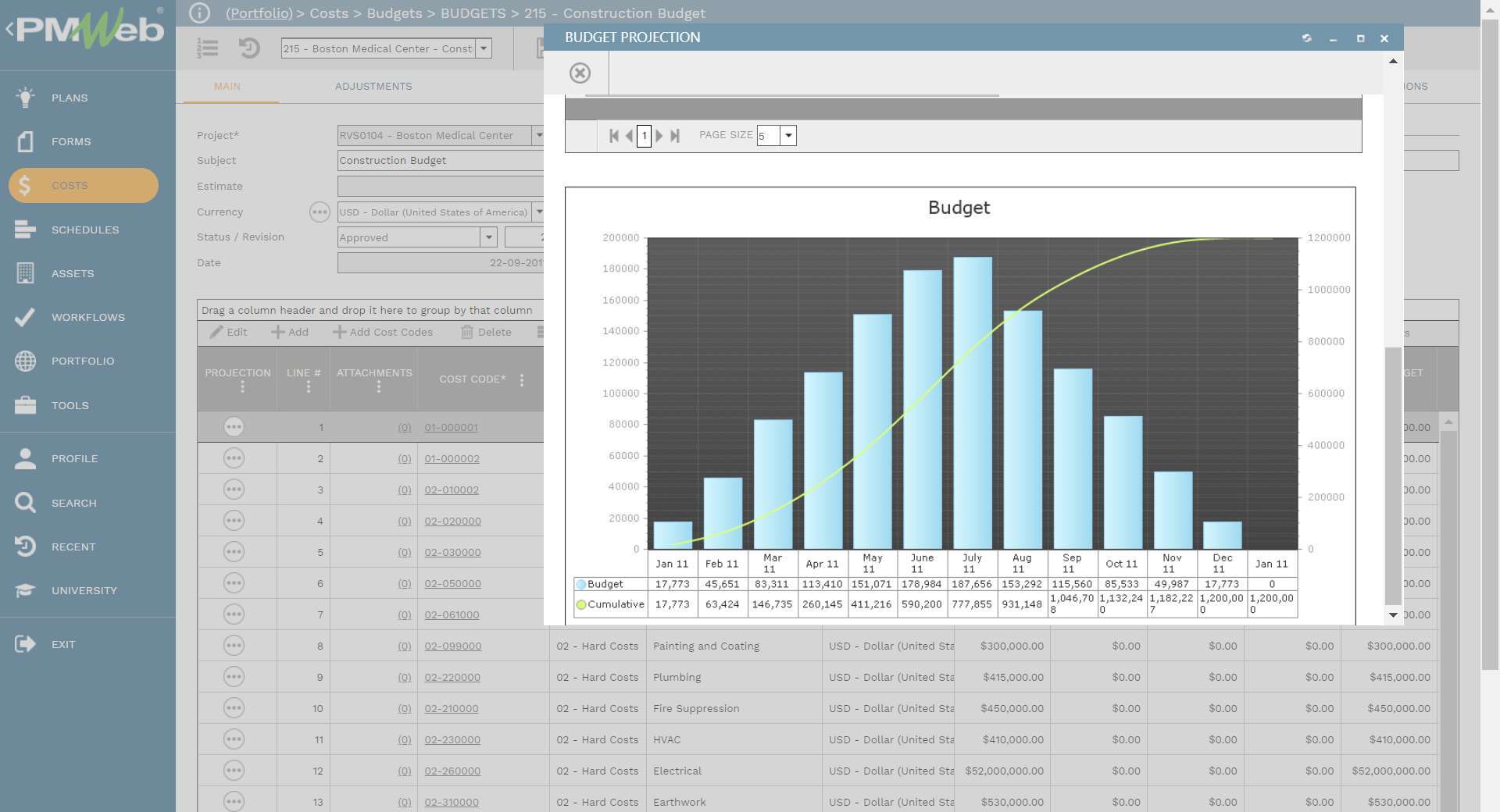Open cost code 02-220000 for Plumbing
Viewport: 1500px width, 812px height.
coord(453,677)
